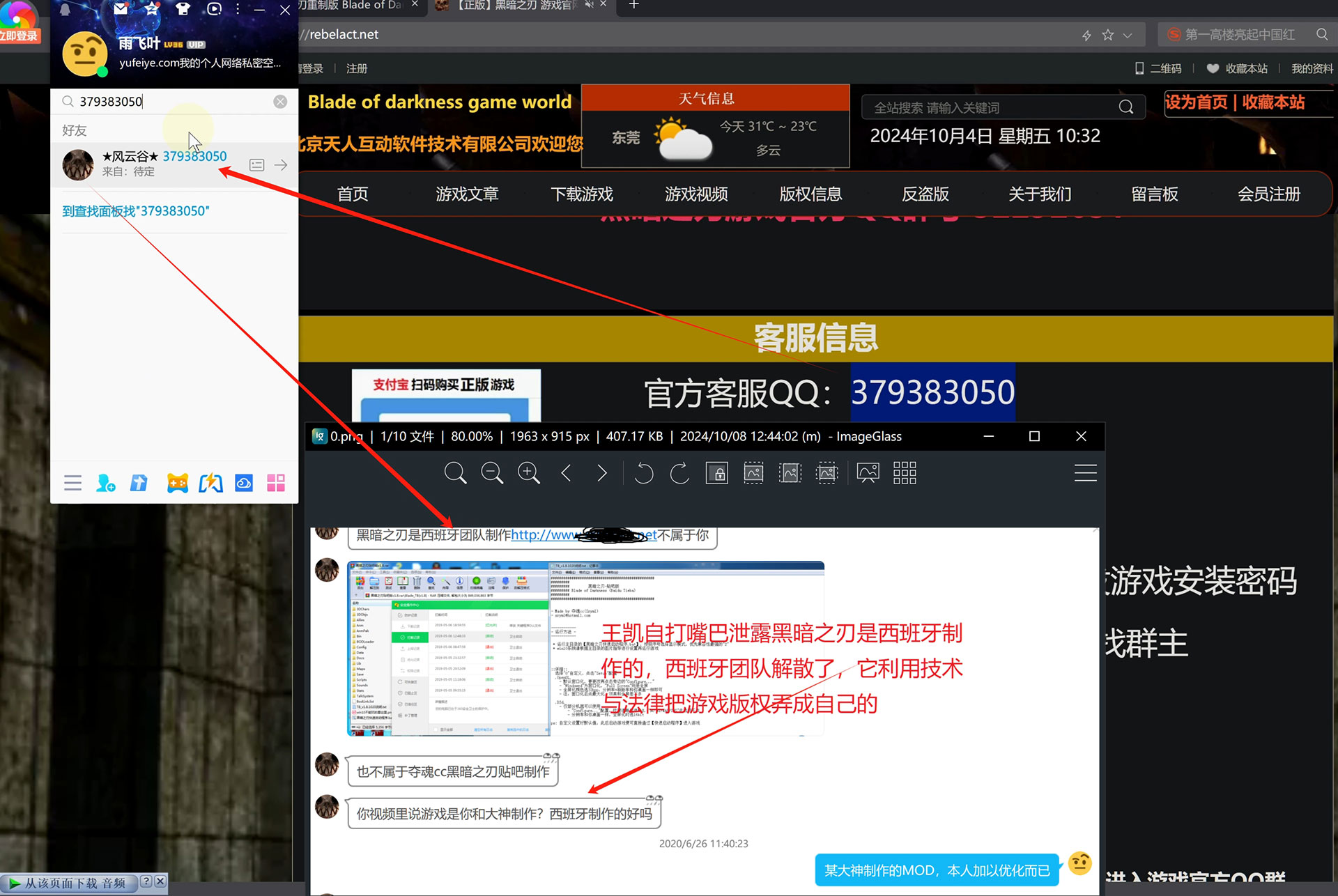This screenshot has width=1338, height=896.
Task: Open 反盗版 navigation menu item
Action: coord(925,194)
